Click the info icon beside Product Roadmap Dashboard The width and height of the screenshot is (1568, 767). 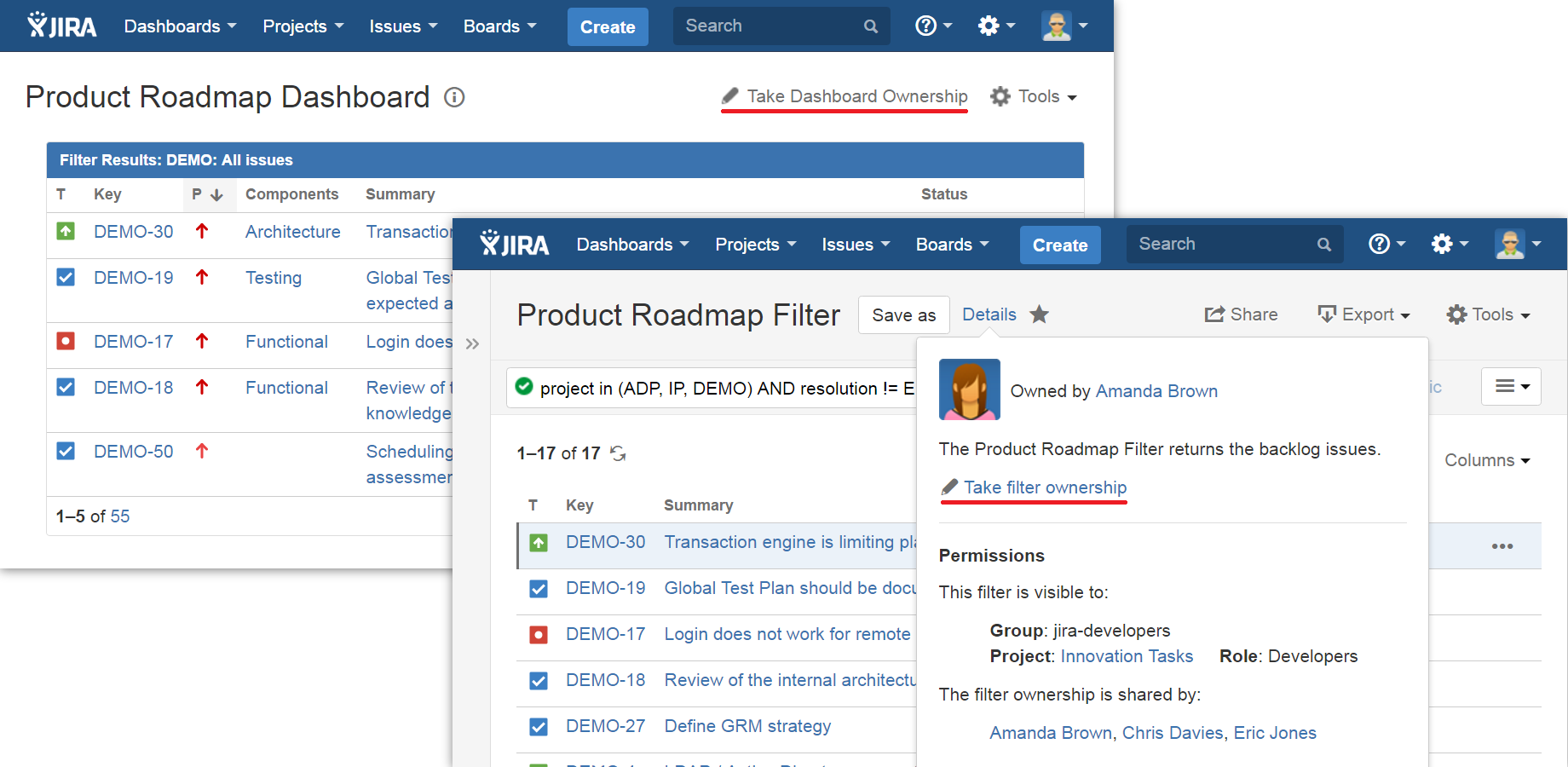point(454,97)
